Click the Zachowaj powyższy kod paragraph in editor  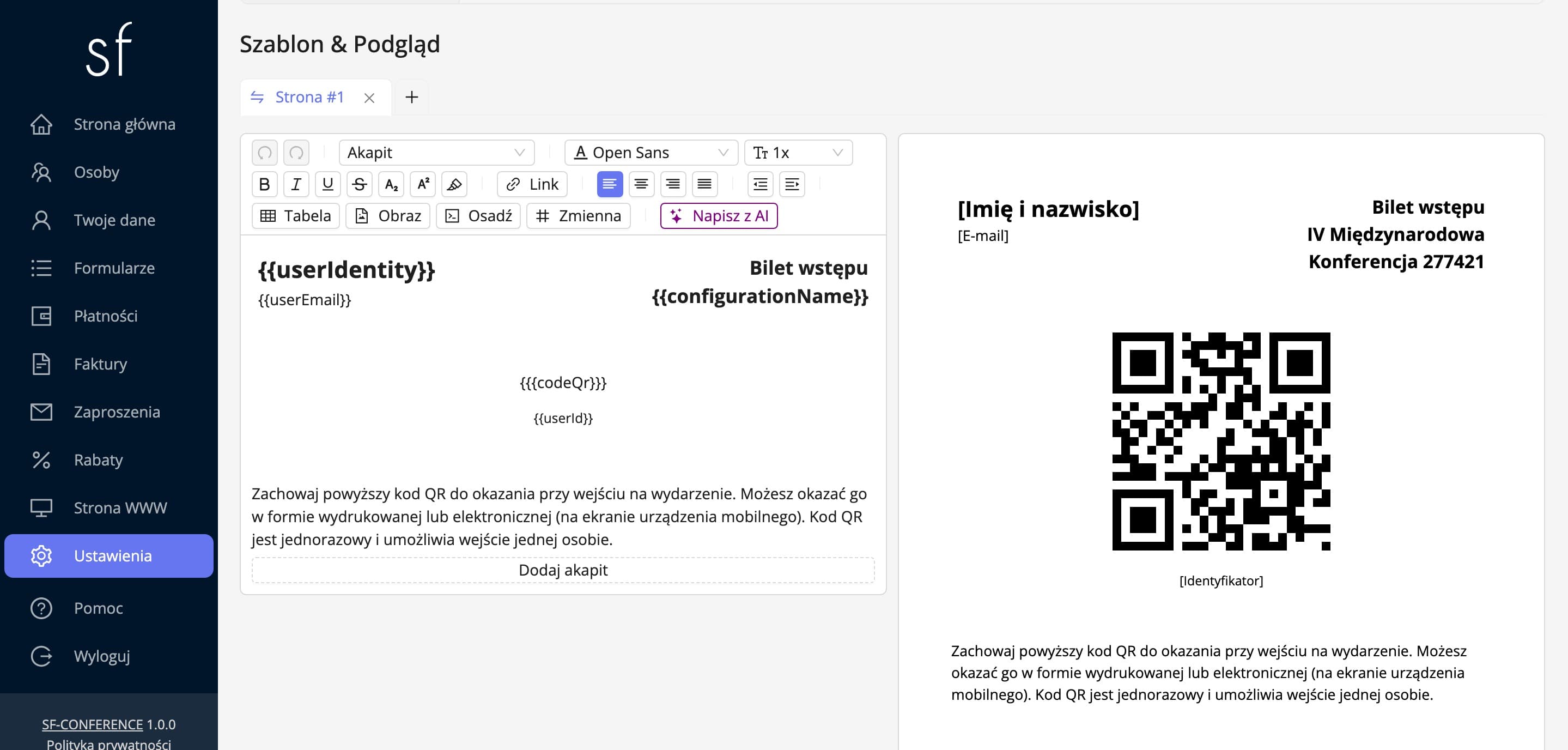pos(560,516)
